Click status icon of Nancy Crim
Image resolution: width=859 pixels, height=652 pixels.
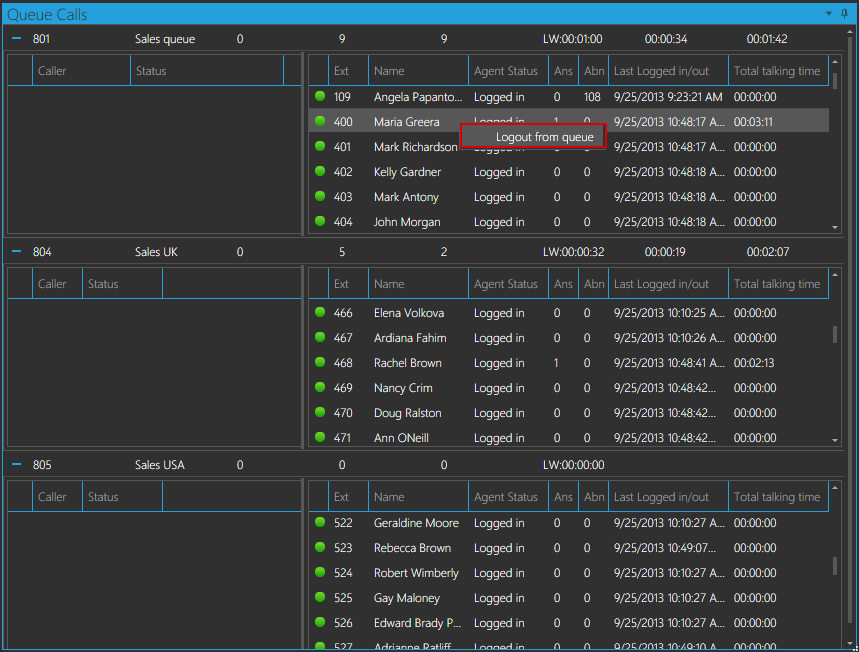point(320,387)
